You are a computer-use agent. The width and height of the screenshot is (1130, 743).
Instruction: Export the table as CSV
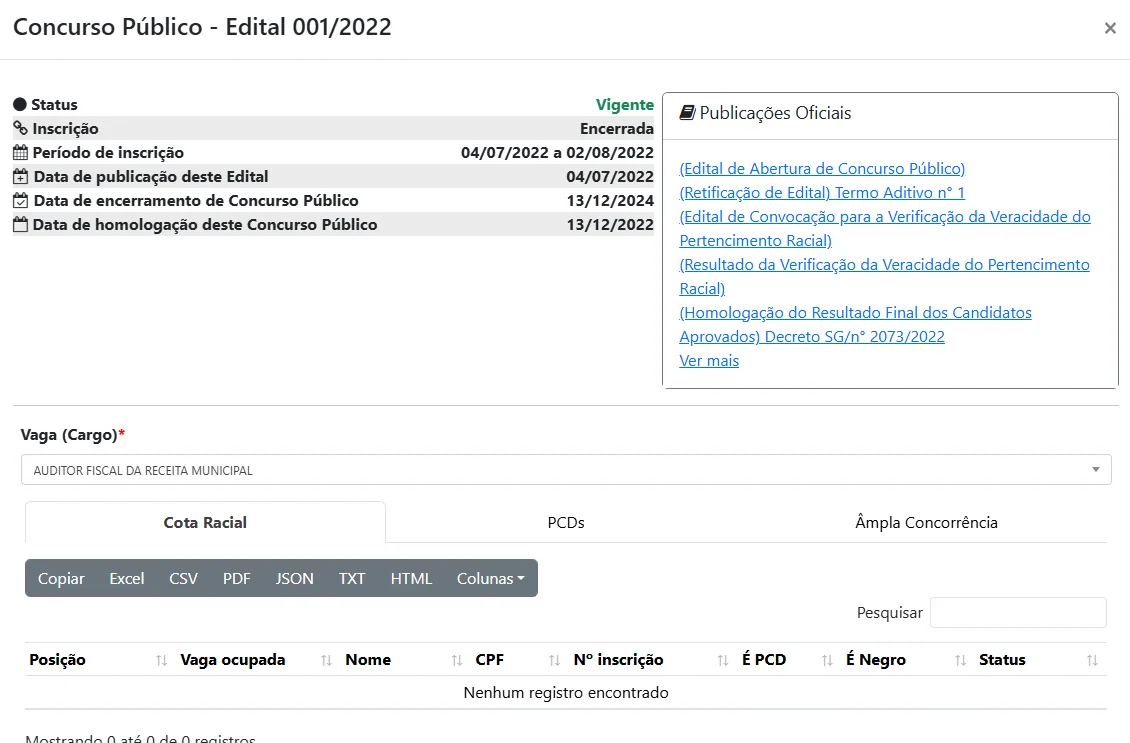coord(183,578)
